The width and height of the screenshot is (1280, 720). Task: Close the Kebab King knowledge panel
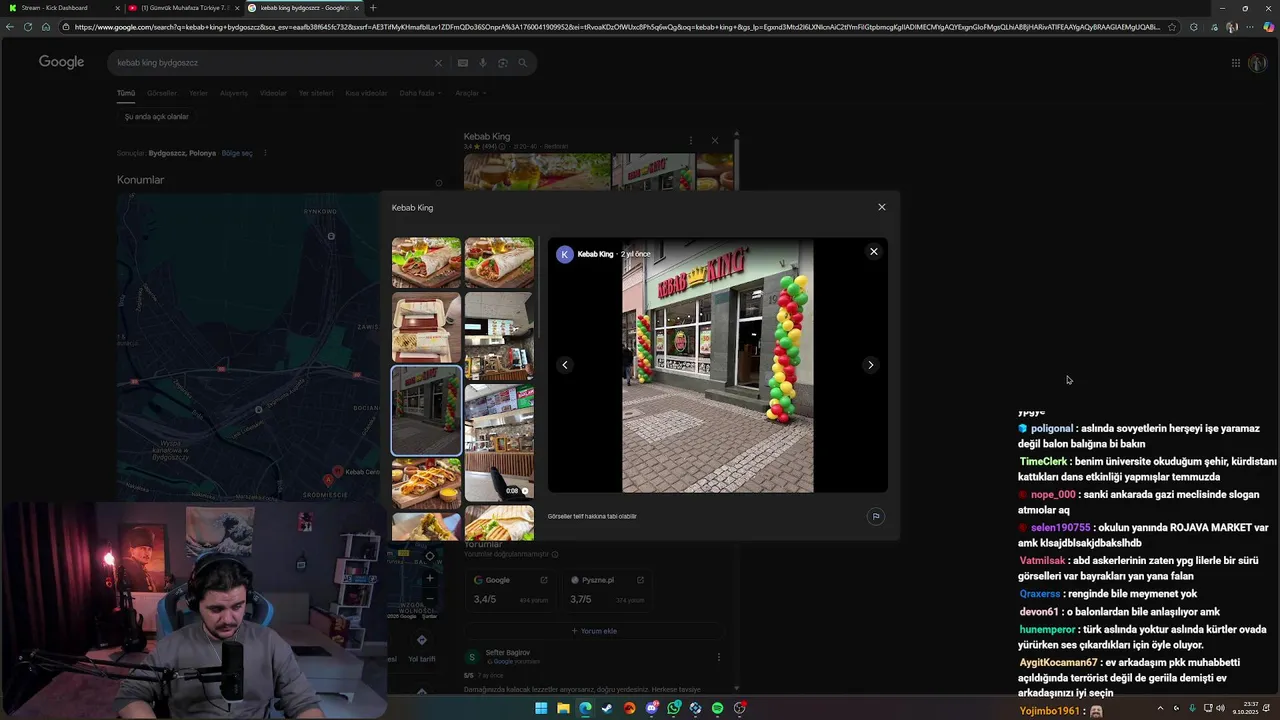point(714,141)
